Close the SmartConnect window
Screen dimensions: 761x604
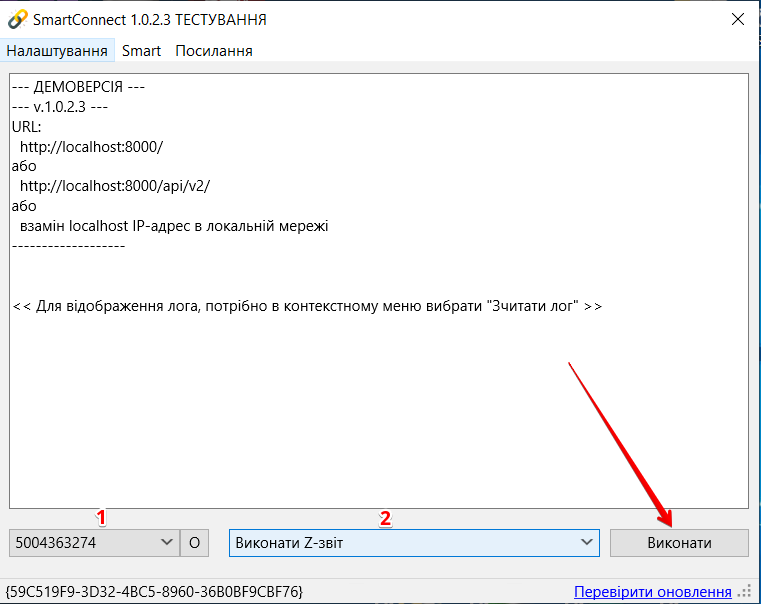click(x=738, y=20)
